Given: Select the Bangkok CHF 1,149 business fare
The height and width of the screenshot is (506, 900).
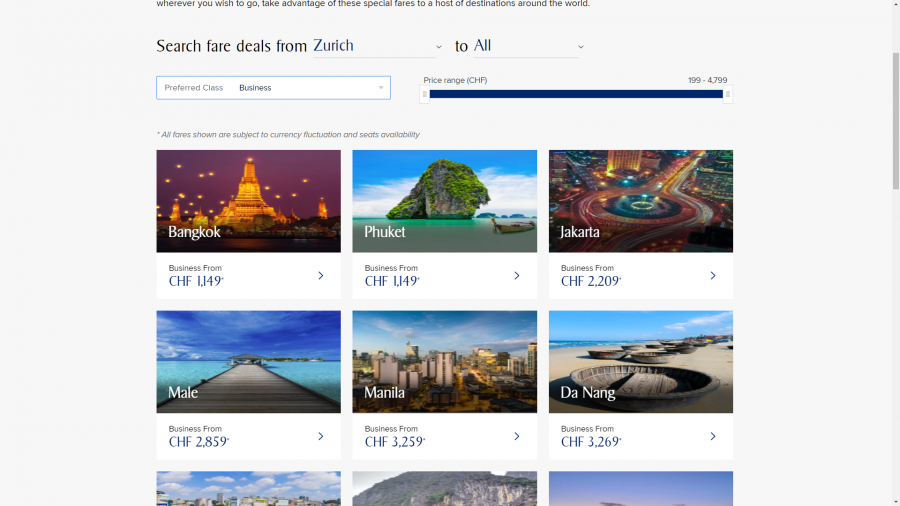Looking at the screenshot, I should 196,281.
